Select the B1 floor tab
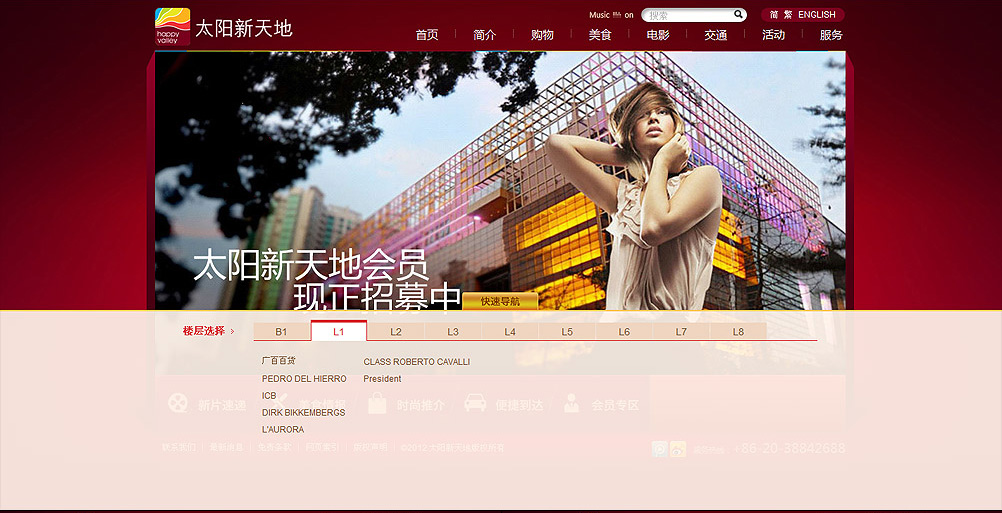 (x=281, y=332)
